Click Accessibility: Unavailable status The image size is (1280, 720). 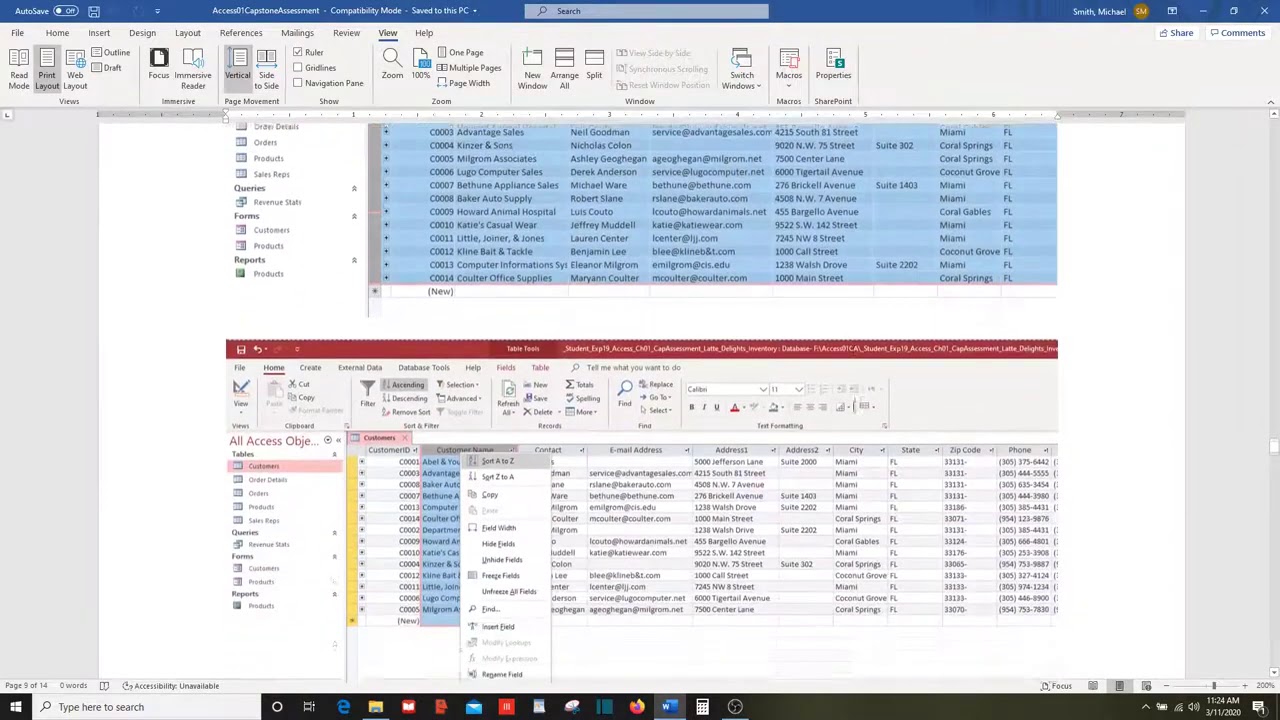[x=171, y=686]
